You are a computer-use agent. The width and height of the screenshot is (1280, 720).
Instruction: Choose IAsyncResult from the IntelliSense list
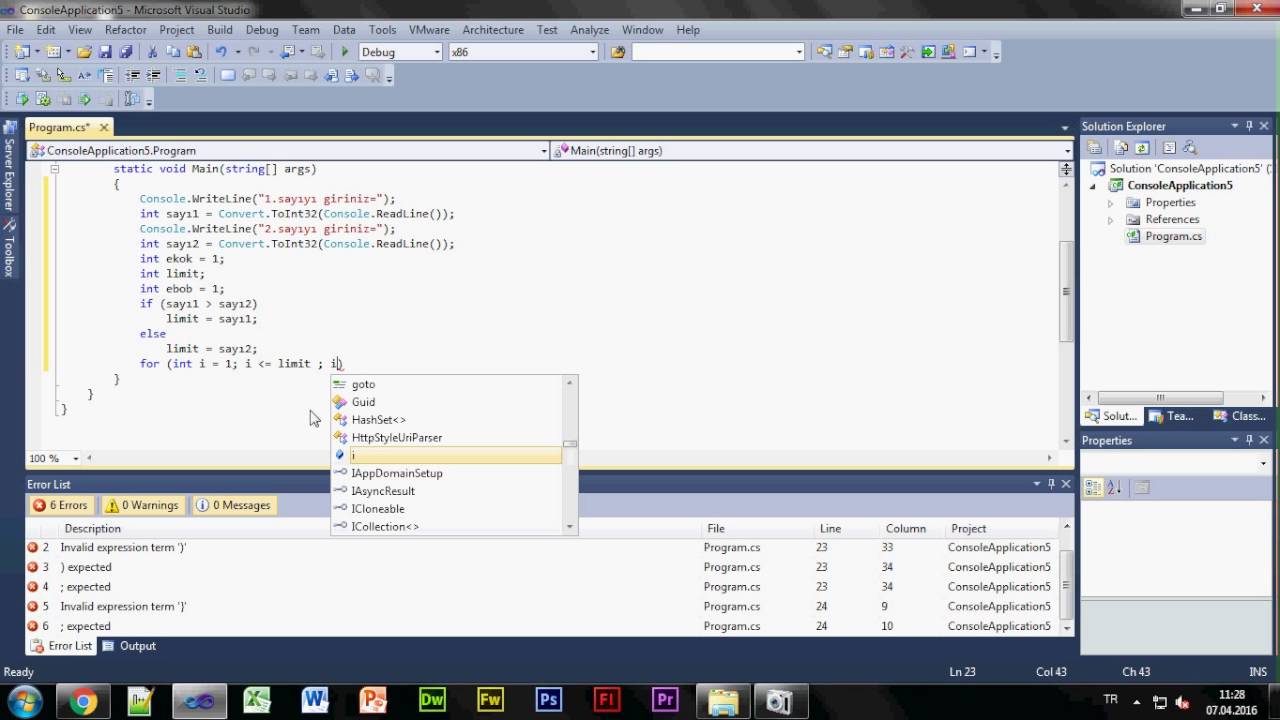point(447,491)
